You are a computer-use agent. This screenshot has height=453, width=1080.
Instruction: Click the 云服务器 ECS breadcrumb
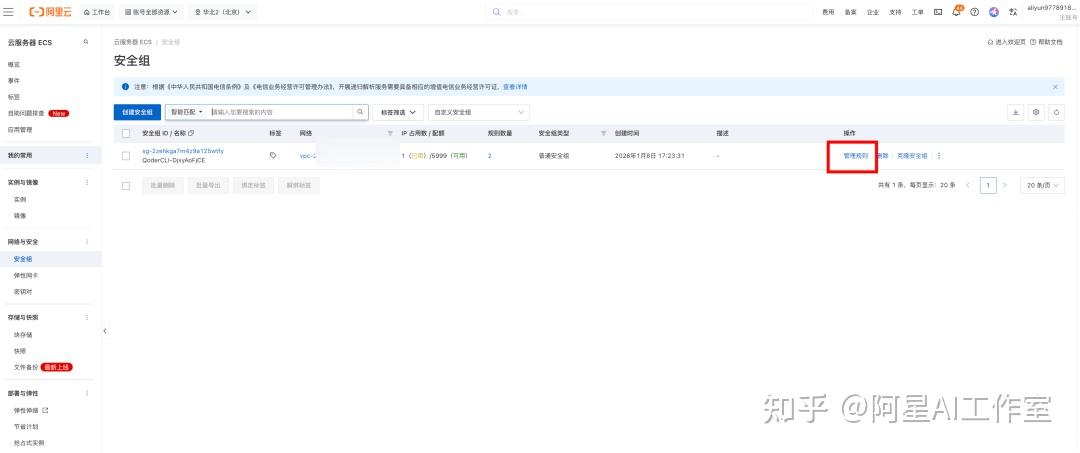point(133,42)
